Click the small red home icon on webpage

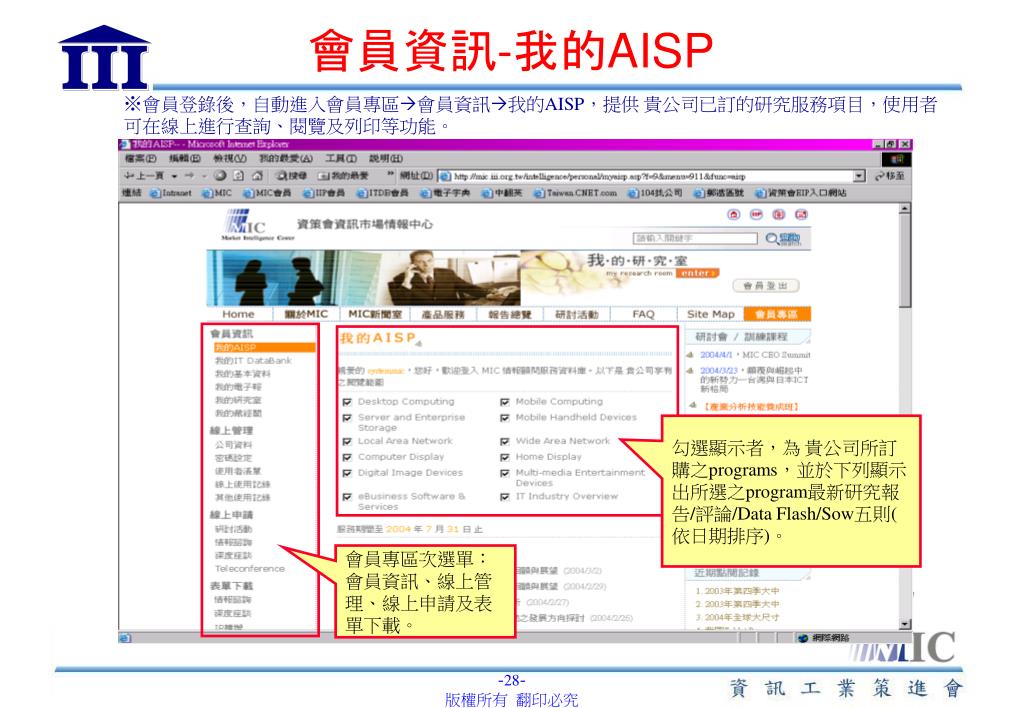point(734,214)
